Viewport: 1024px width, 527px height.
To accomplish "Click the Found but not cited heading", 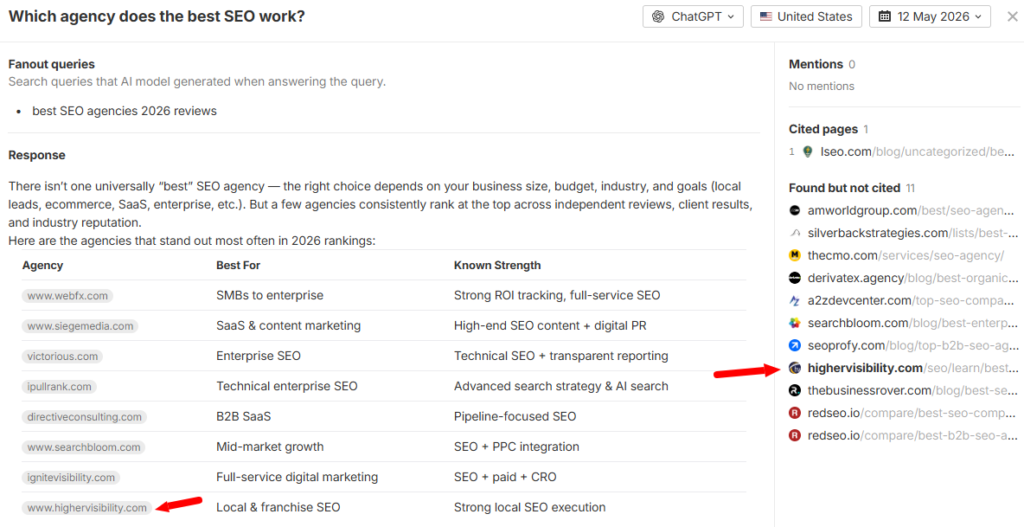I will pyautogui.click(x=844, y=188).
